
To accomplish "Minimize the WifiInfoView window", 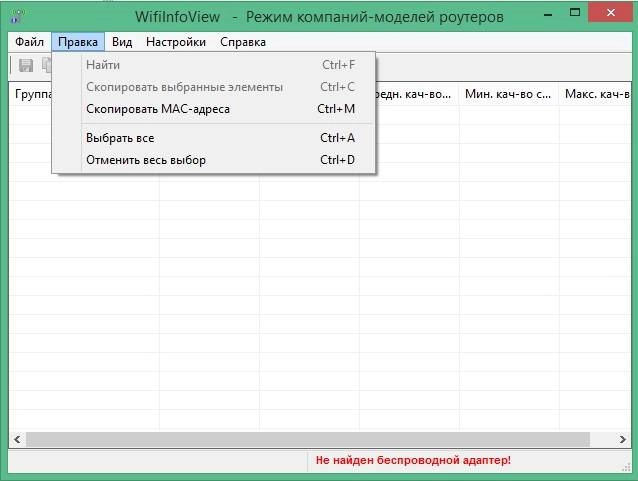I will [x=548, y=14].
